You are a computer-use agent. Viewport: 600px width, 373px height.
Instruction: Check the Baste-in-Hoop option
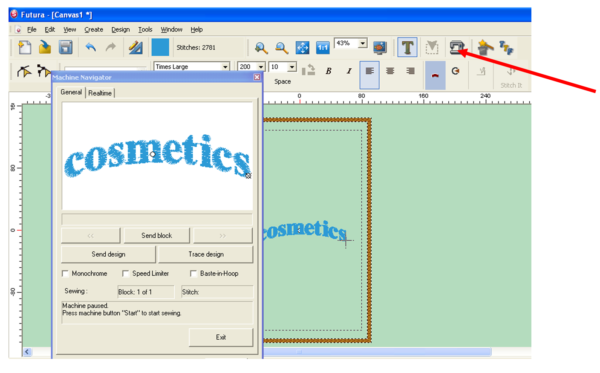tap(193, 274)
